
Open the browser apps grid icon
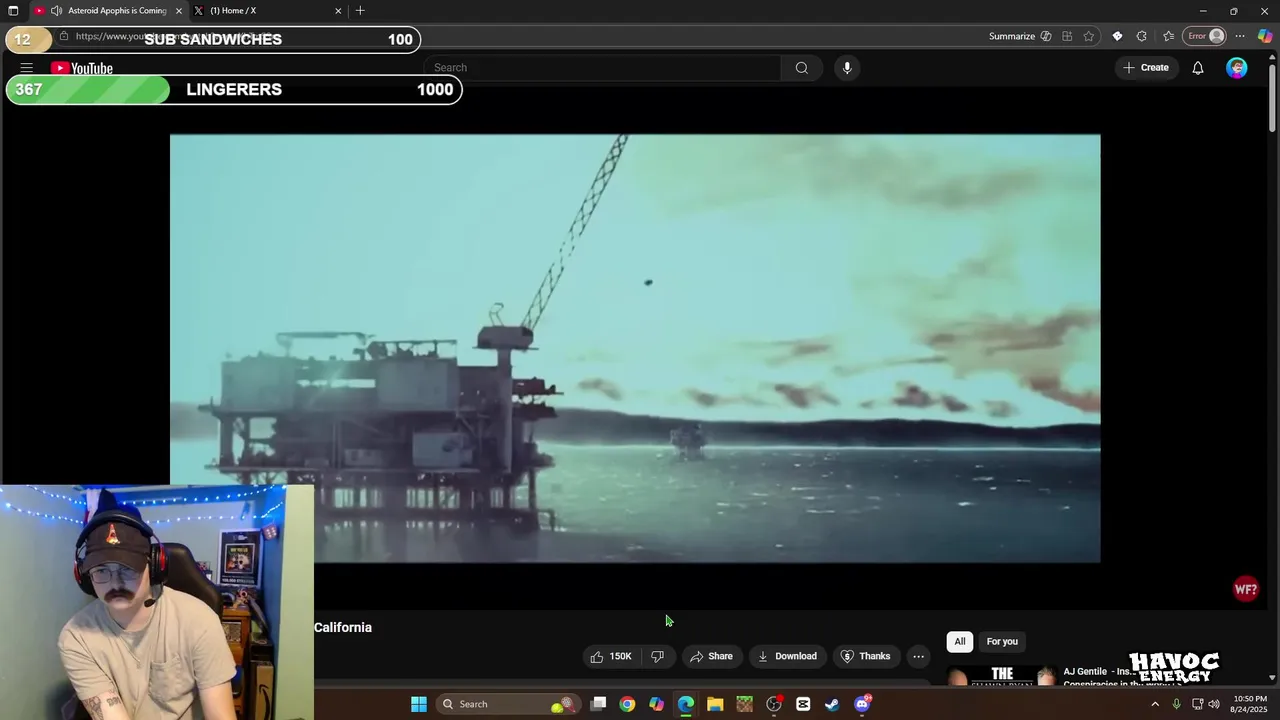point(1067,36)
